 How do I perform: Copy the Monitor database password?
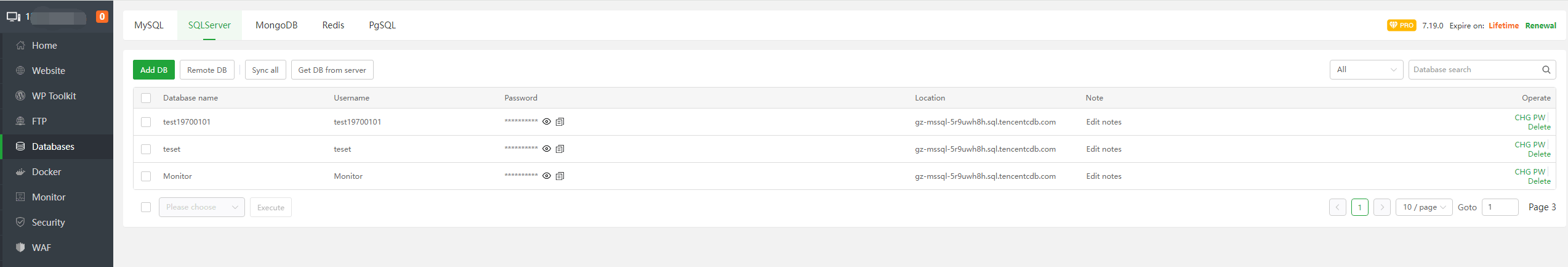click(x=560, y=176)
